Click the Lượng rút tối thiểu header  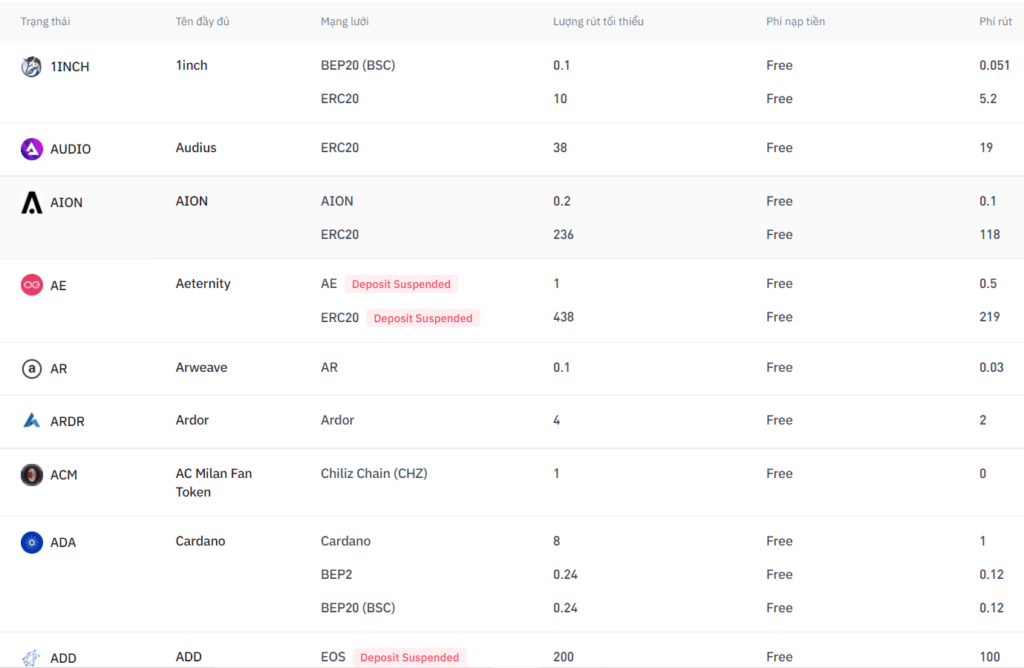[598, 21]
